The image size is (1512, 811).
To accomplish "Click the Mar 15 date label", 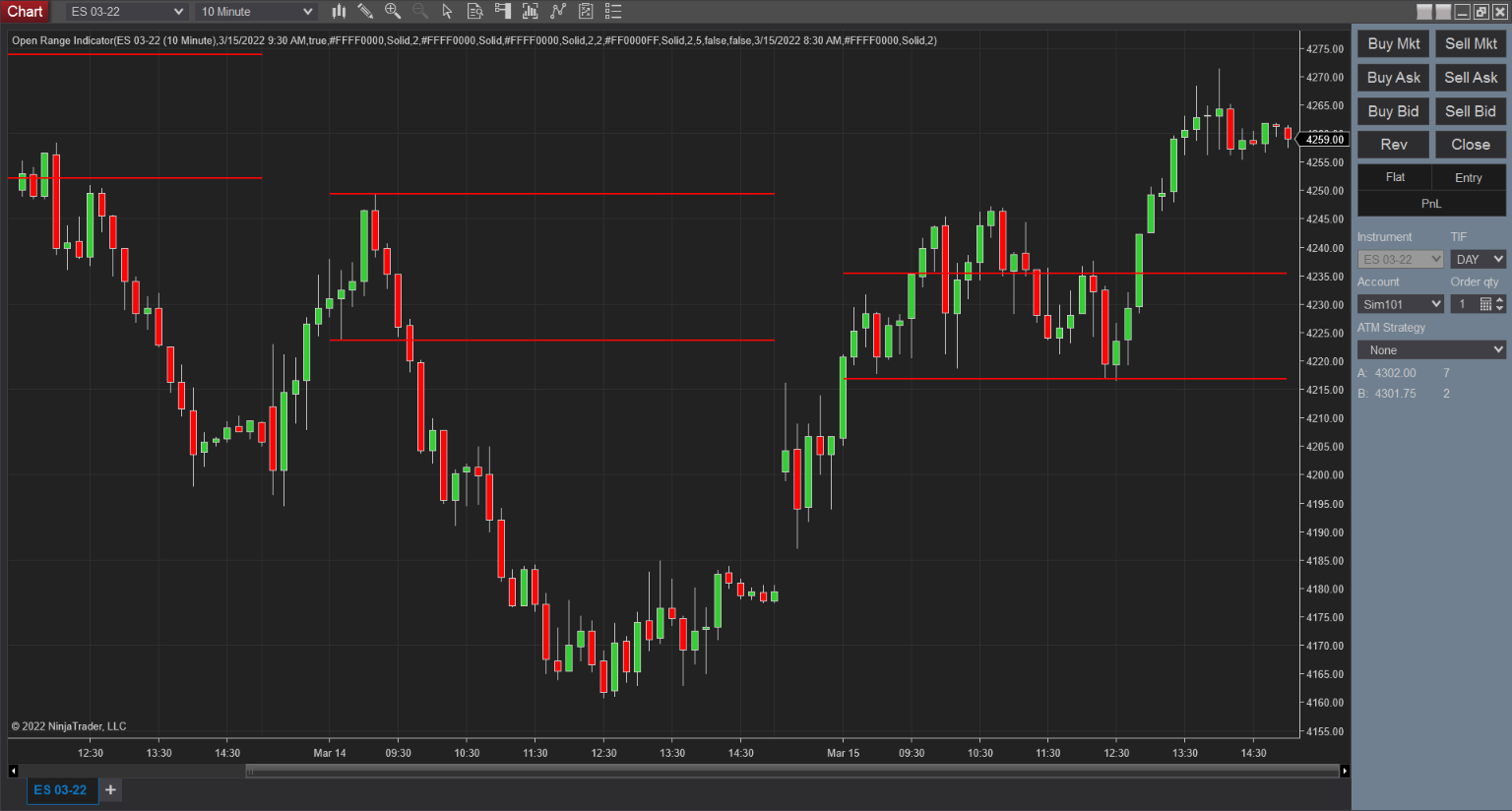I will 844,753.
